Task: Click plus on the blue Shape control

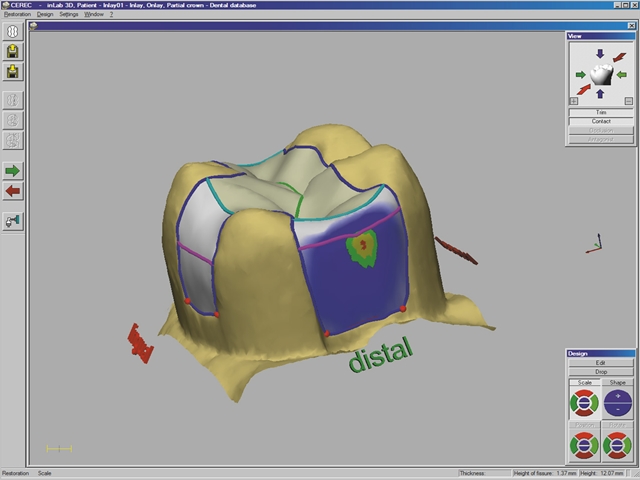Action: tap(617, 396)
